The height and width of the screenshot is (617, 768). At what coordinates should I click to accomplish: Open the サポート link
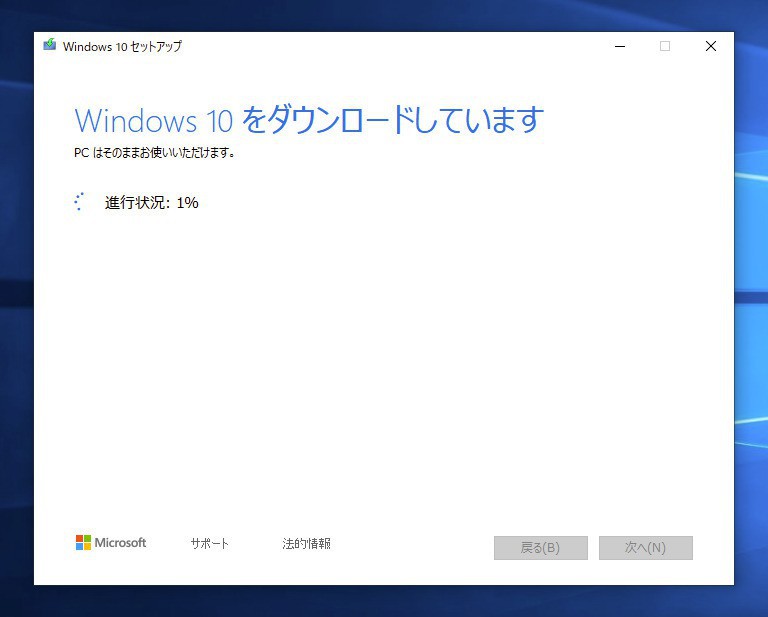(x=210, y=544)
